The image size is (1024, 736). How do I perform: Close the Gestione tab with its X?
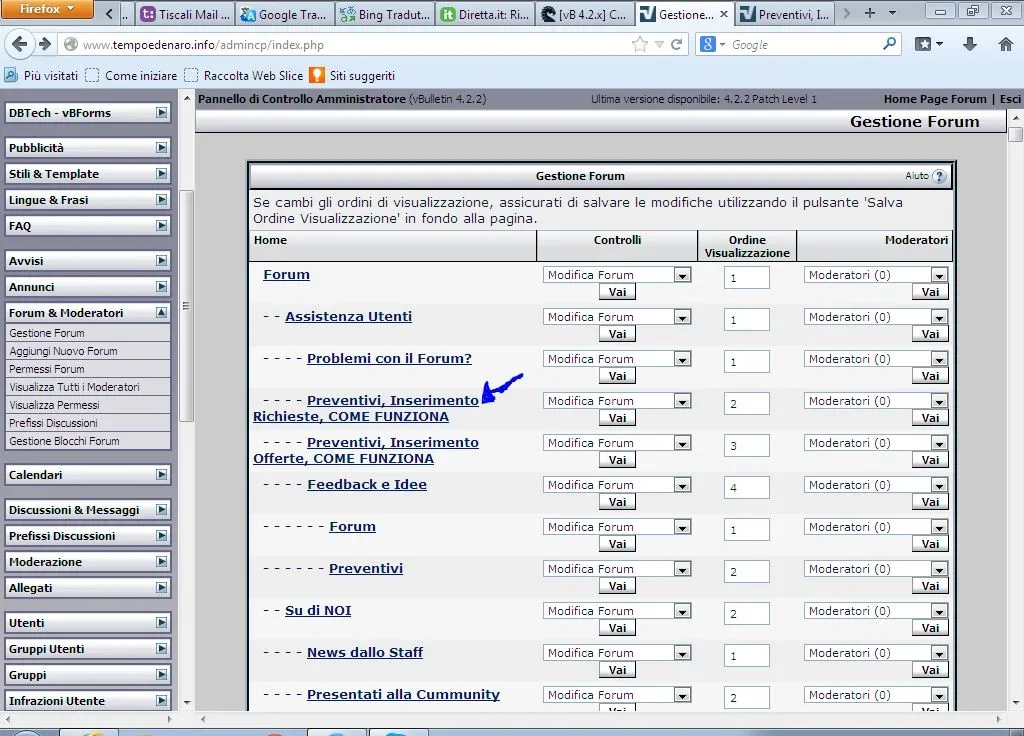point(724,14)
